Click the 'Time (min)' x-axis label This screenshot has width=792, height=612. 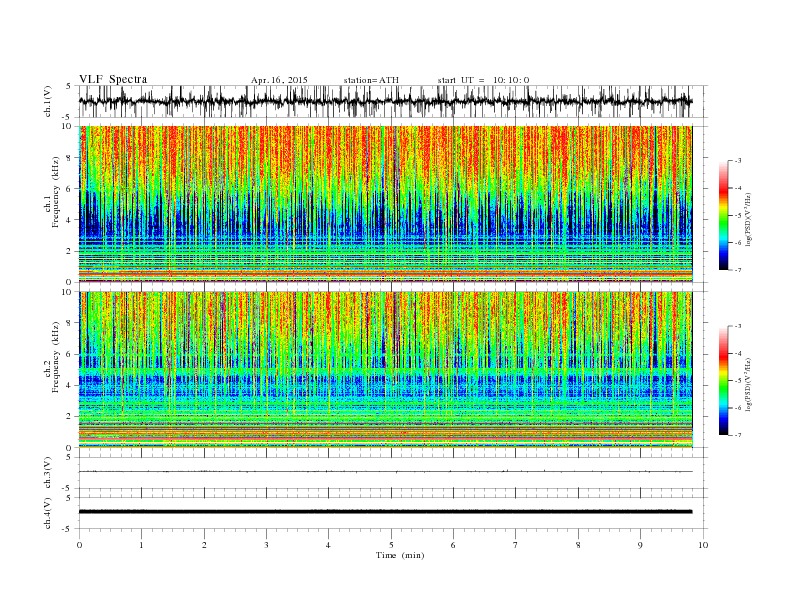click(x=400, y=555)
